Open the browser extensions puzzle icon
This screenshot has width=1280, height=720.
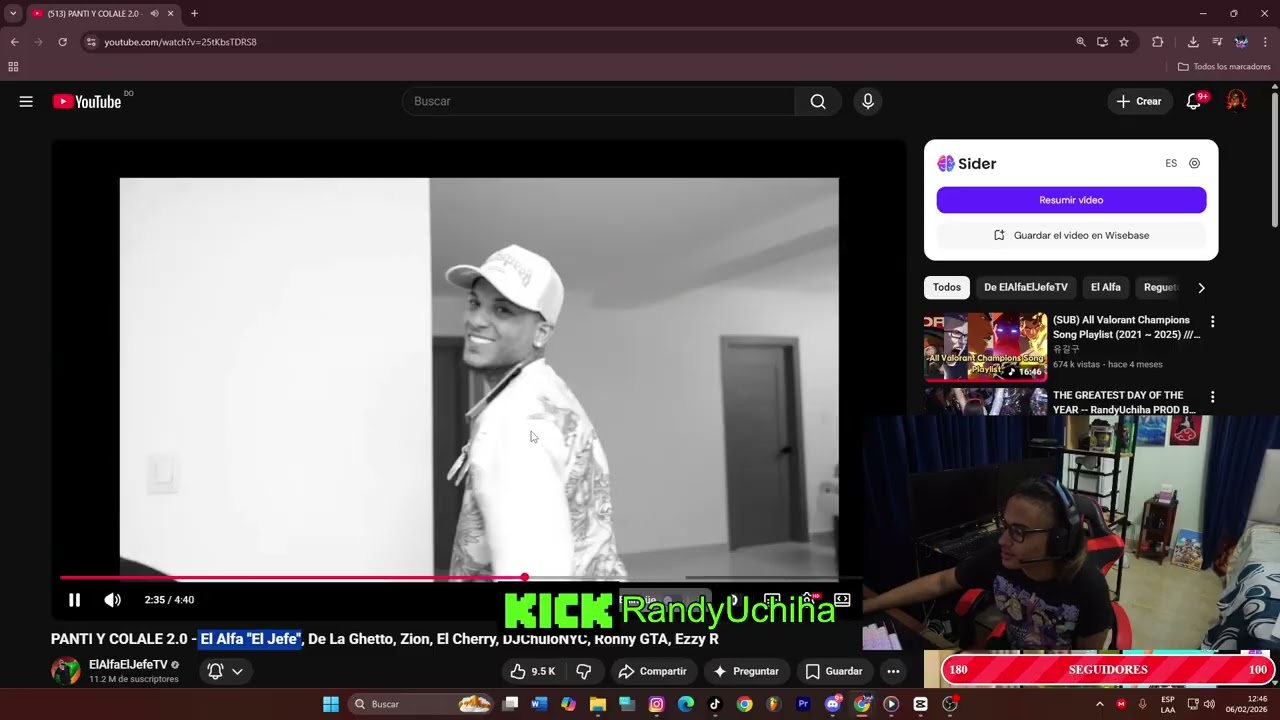pyautogui.click(x=1158, y=42)
